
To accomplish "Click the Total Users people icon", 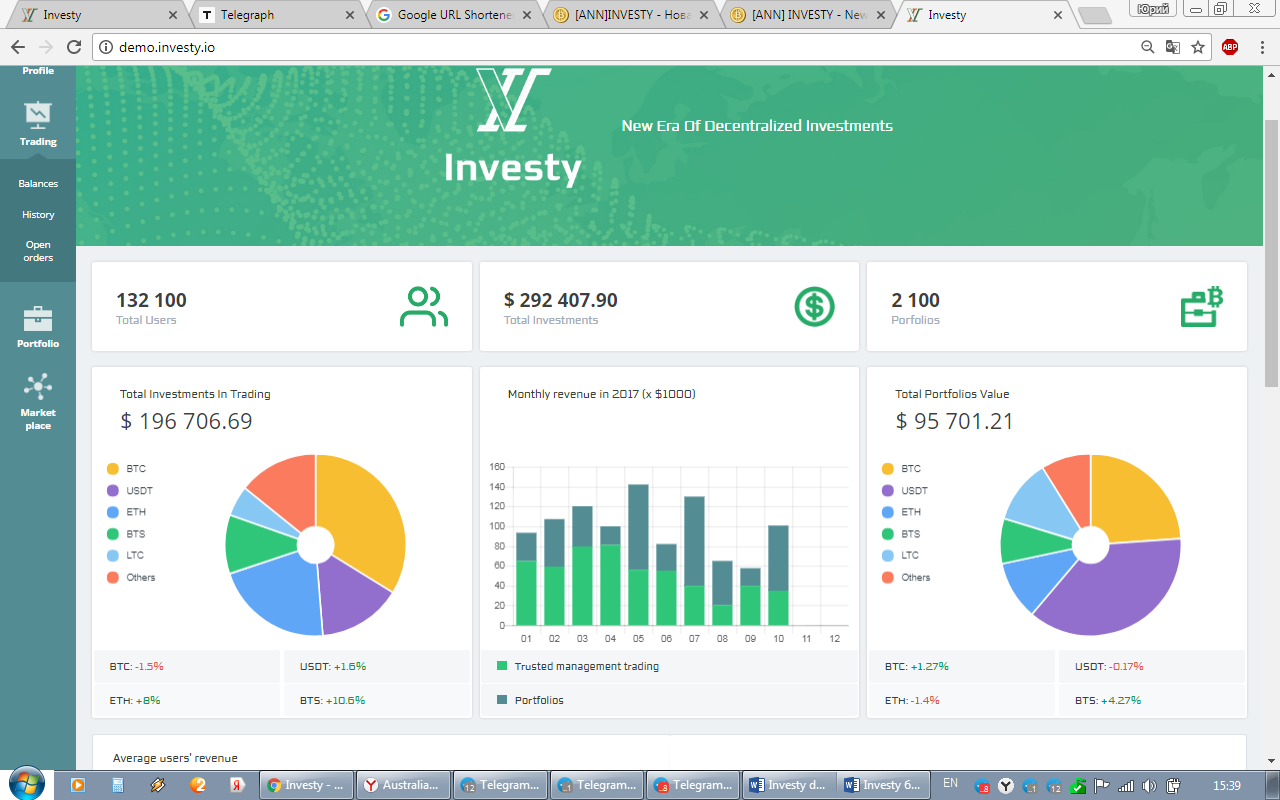I will [424, 307].
